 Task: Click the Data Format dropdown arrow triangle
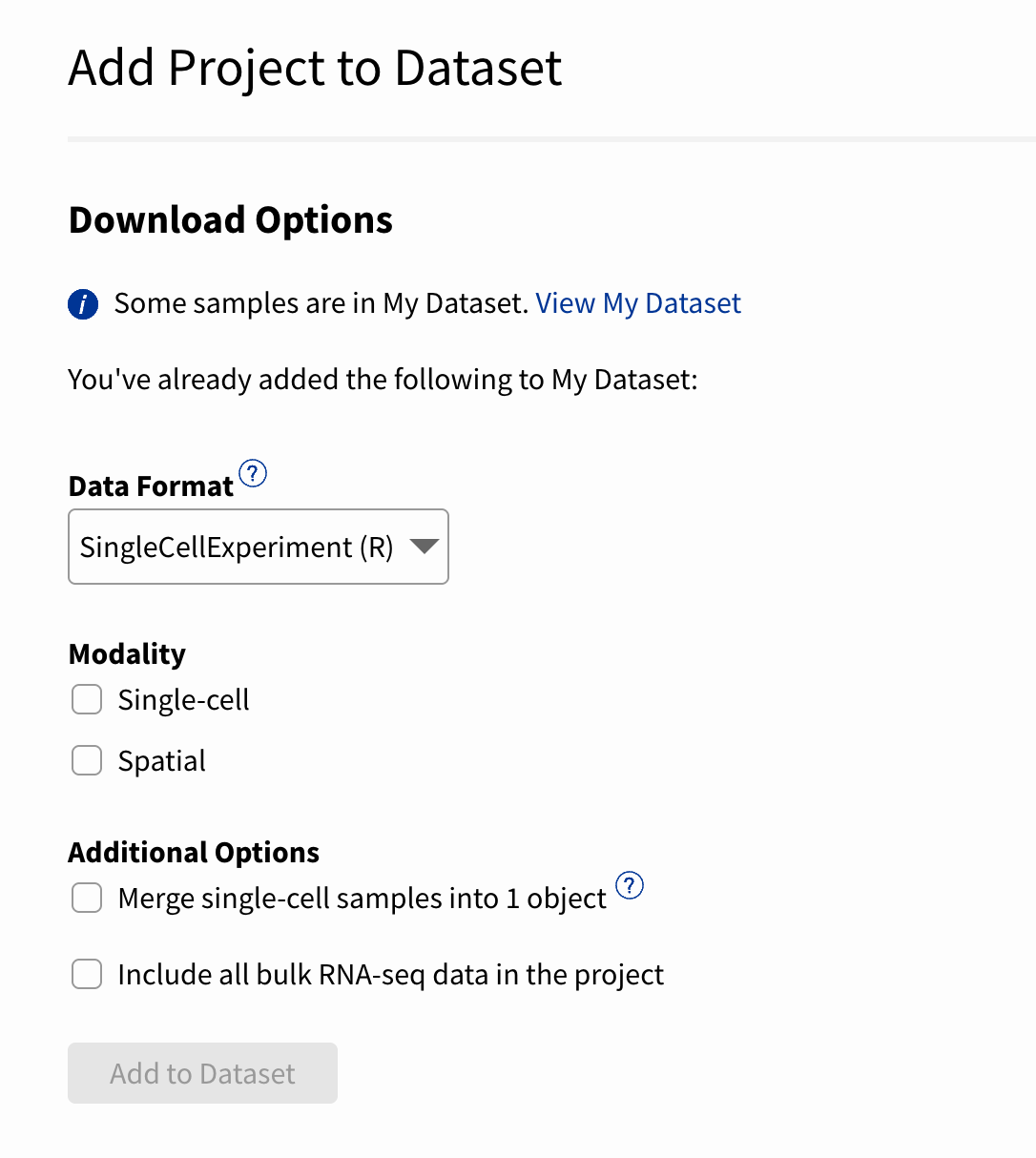(424, 547)
